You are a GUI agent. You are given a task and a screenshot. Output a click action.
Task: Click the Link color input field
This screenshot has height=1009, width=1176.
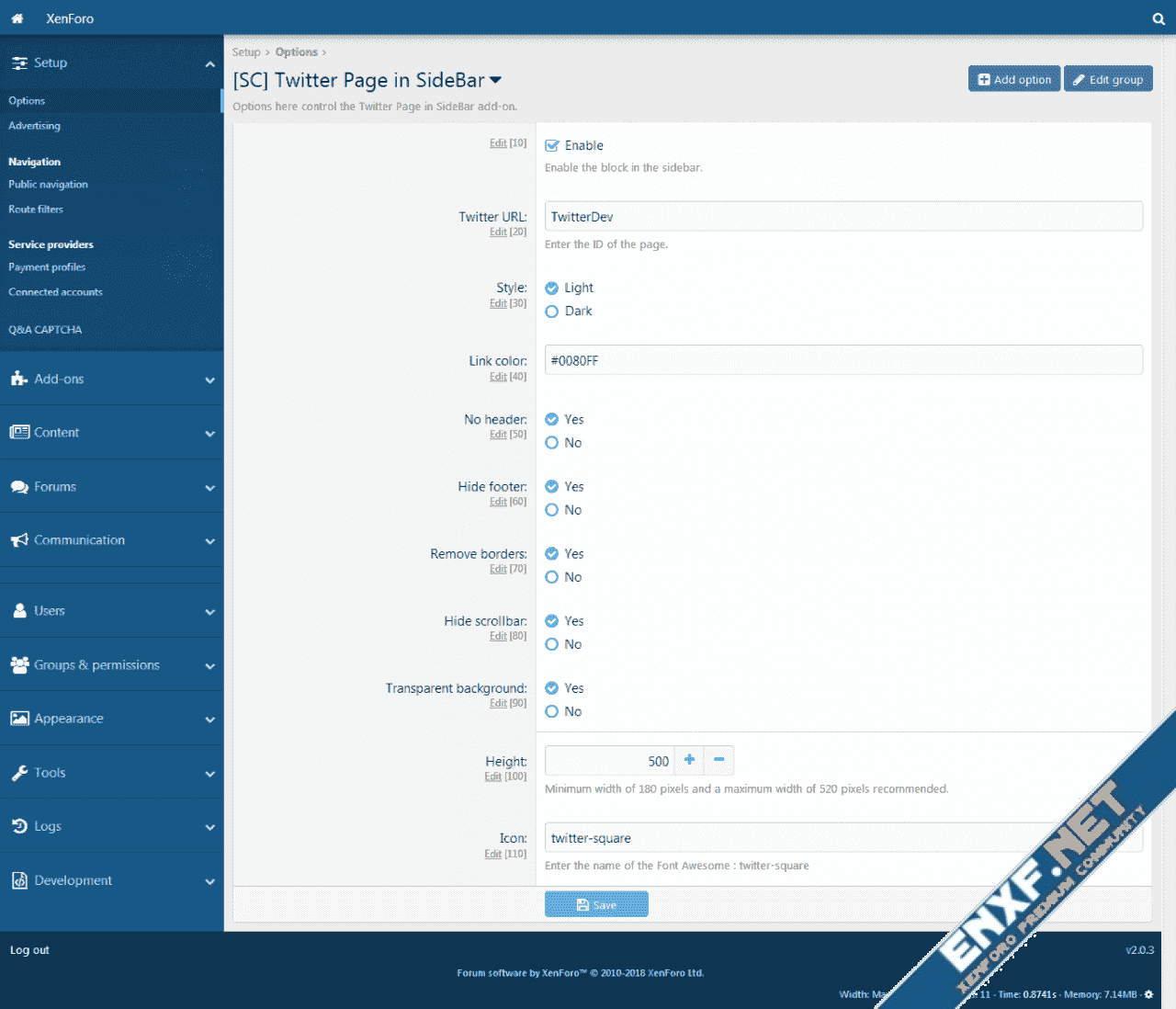843,360
